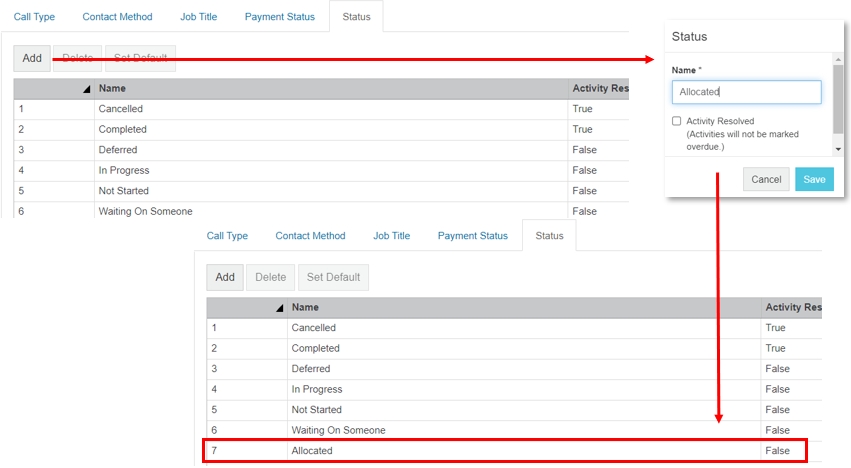This screenshot has height=468, width=851.
Task: Select the Cancelled row in the upper table
Action: [120, 109]
